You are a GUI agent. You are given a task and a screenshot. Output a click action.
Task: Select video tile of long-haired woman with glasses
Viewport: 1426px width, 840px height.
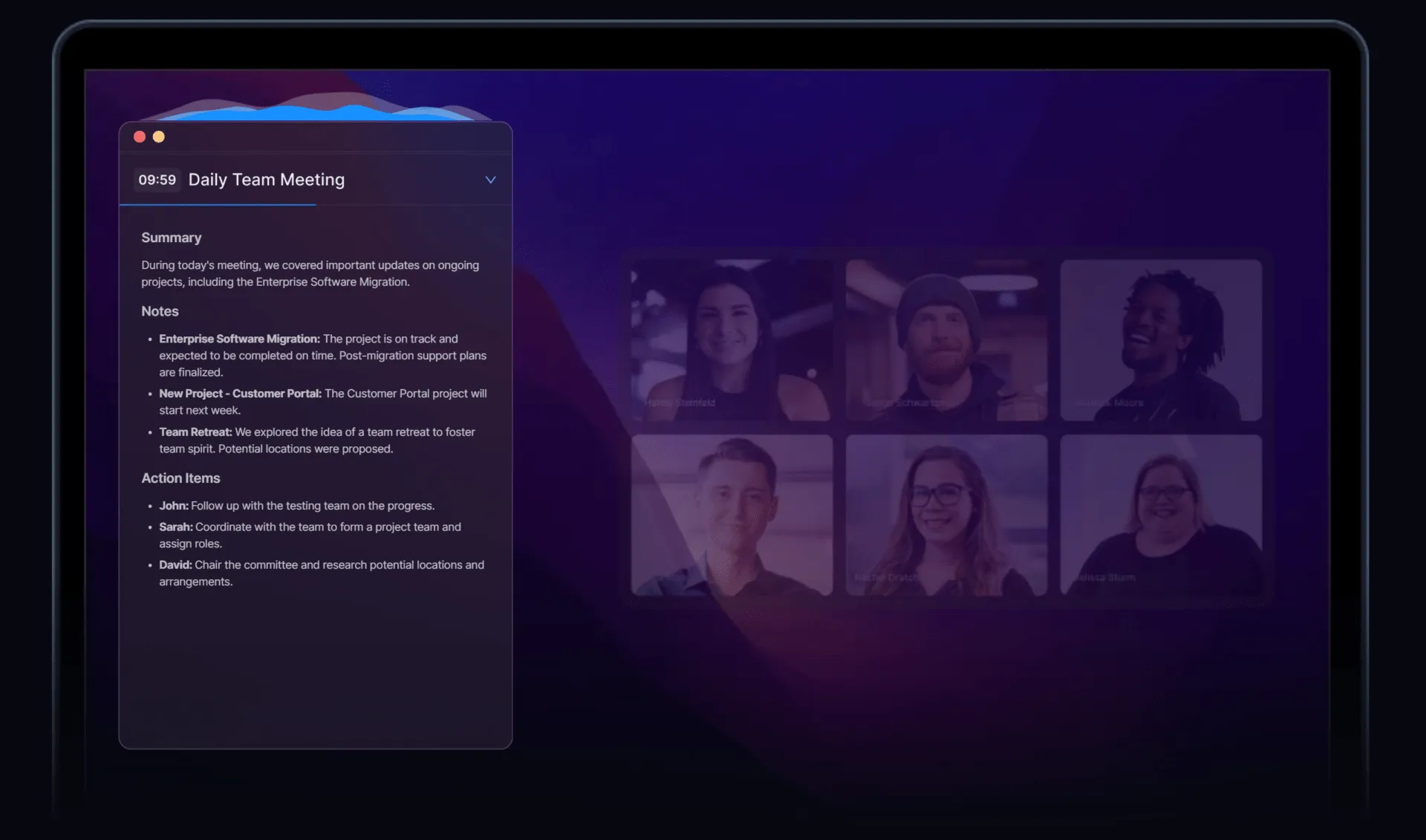coord(946,515)
